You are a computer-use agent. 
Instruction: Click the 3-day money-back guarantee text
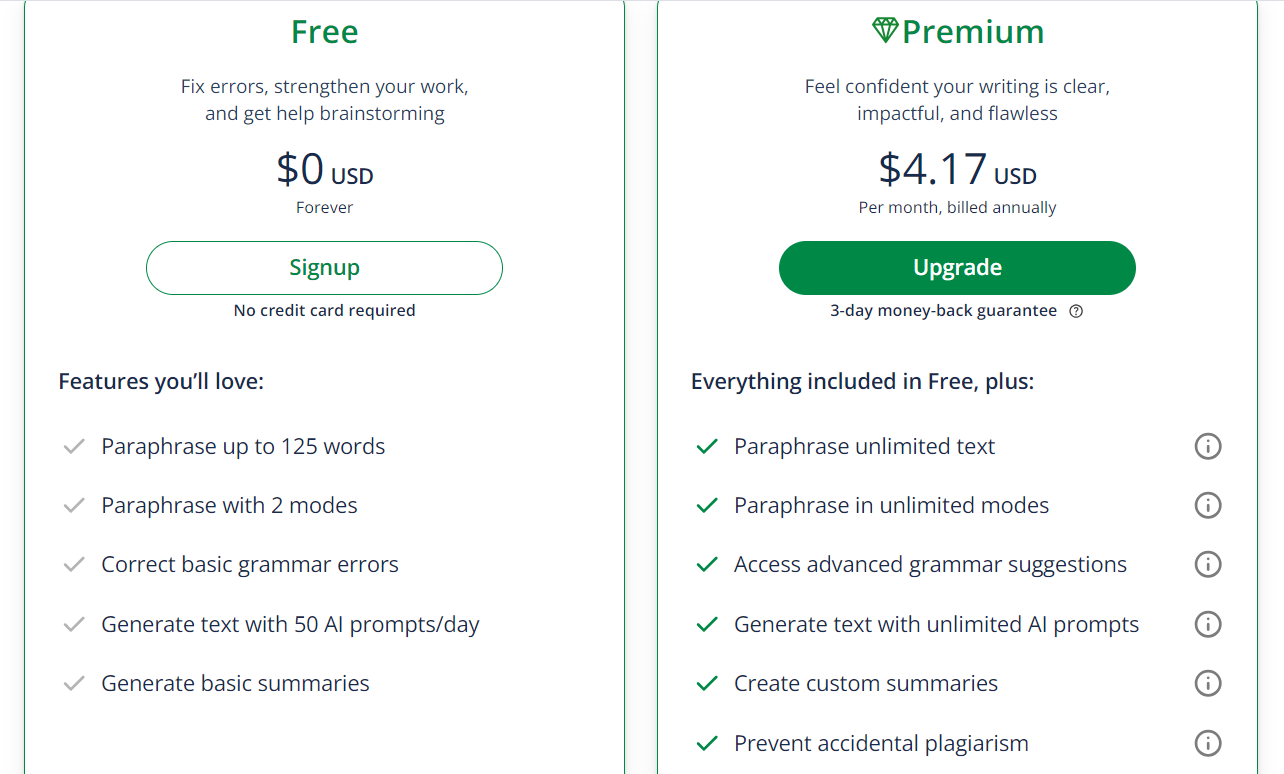coord(943,311)
